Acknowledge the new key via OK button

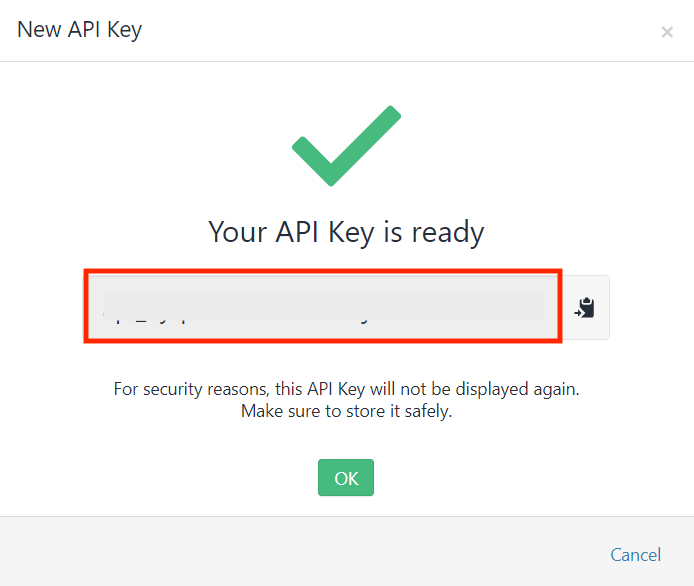click(346, 478)
